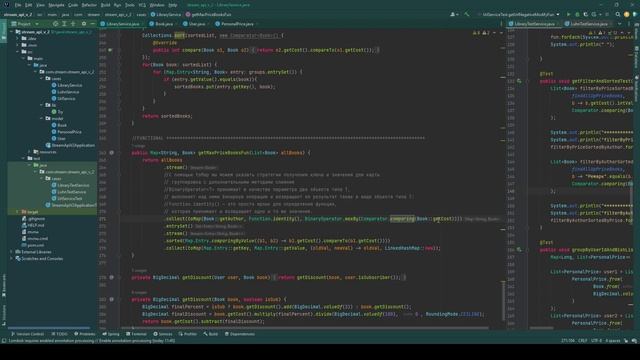
Task: Open the Build tool window
Action: pyautogui.click(x=211, y=334)
